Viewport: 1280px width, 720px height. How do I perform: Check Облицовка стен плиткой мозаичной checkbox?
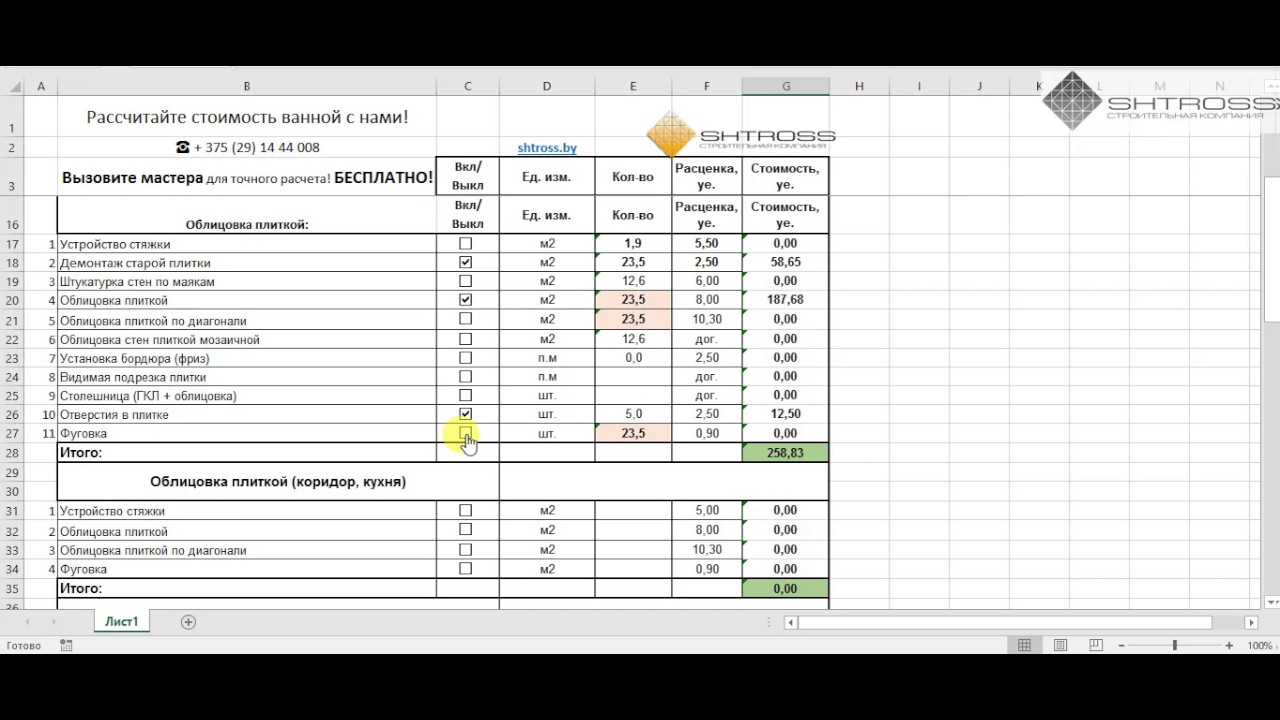pyautogui.click(x=465, y=339)
